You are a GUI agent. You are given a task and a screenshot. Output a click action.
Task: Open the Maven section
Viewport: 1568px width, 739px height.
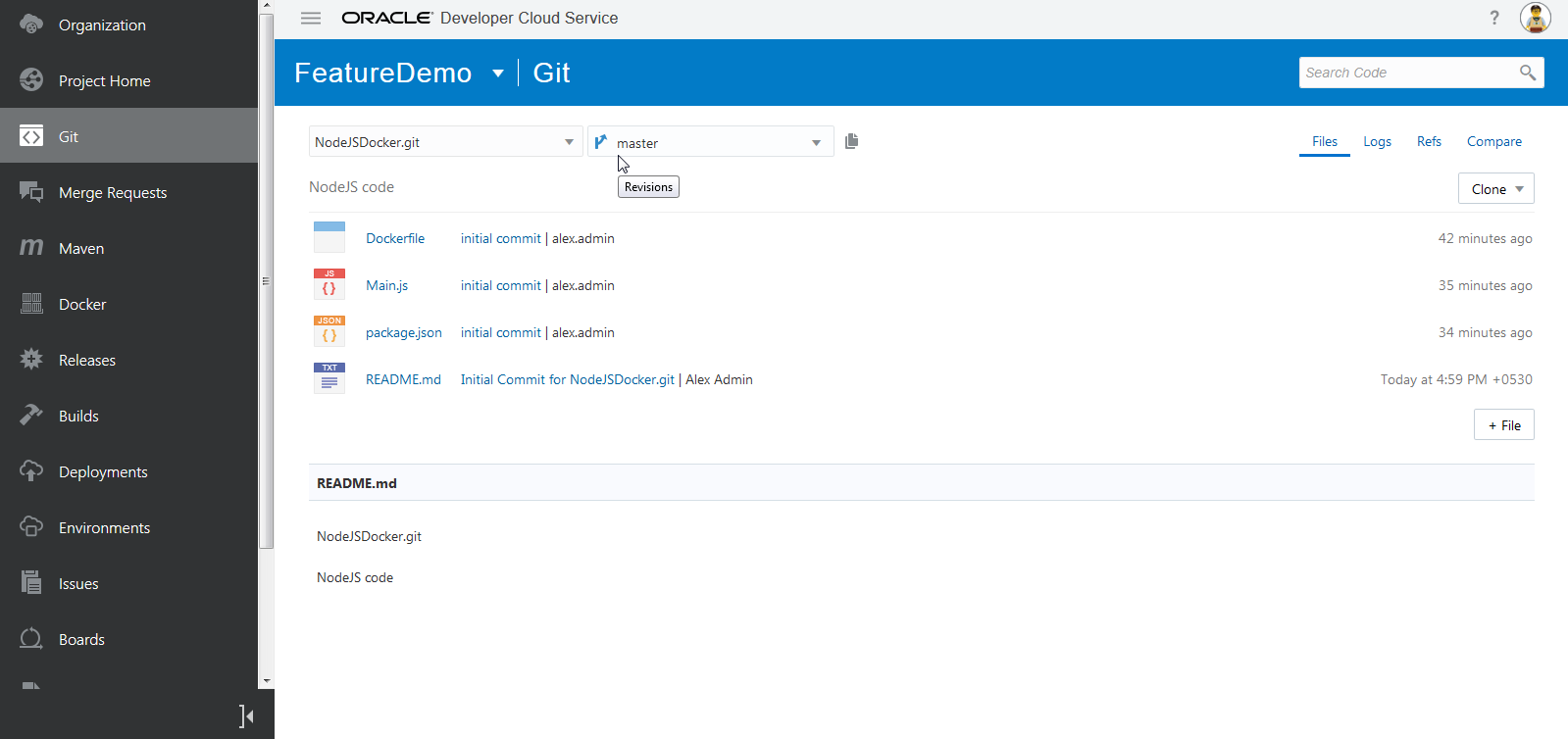81,248
